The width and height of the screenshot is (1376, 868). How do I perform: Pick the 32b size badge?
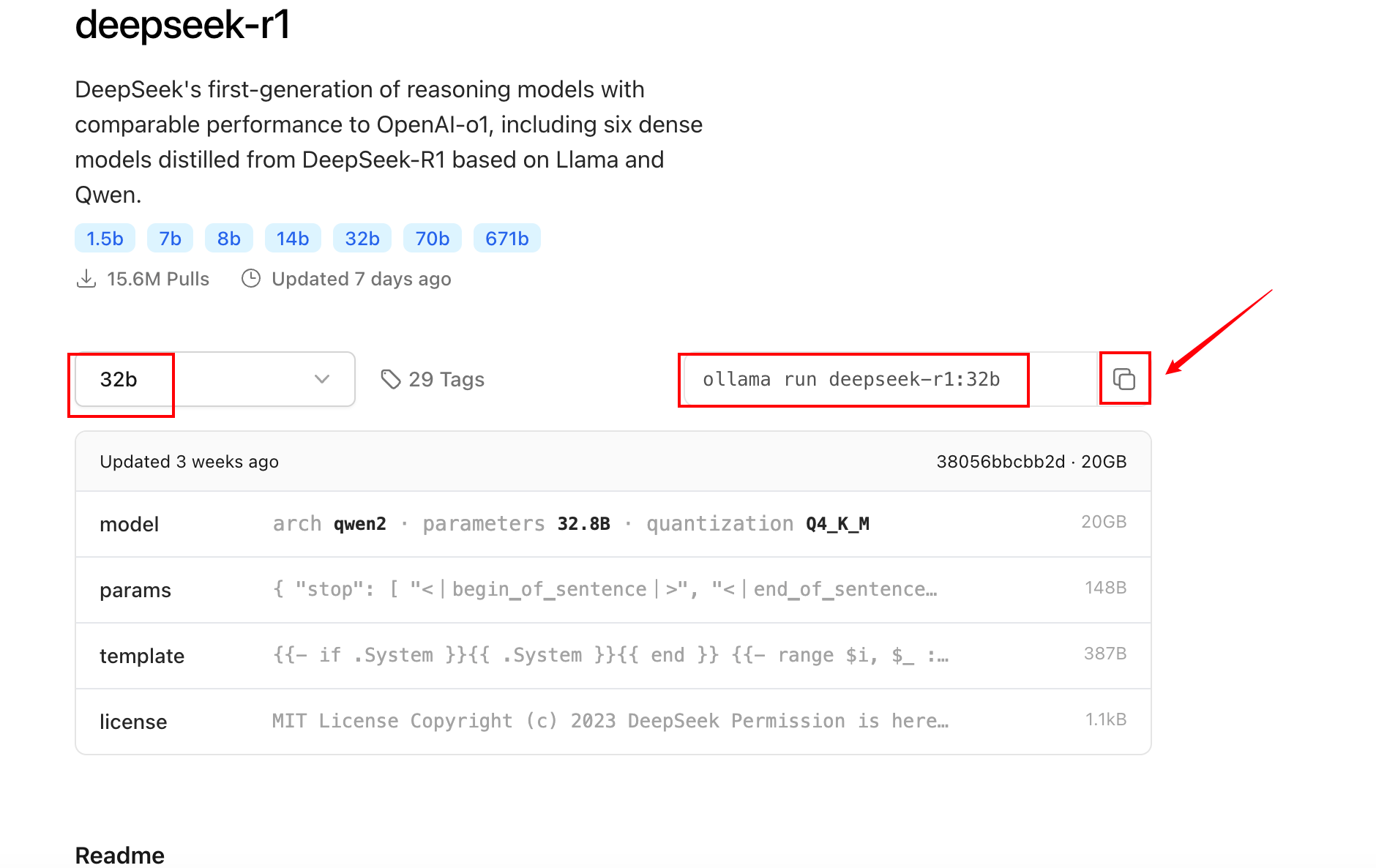pos(362,239)
